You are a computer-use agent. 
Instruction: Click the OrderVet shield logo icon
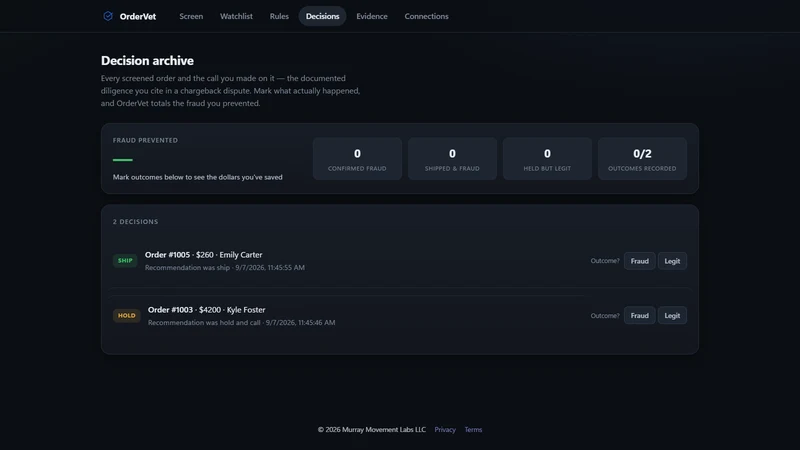[108, 16]
